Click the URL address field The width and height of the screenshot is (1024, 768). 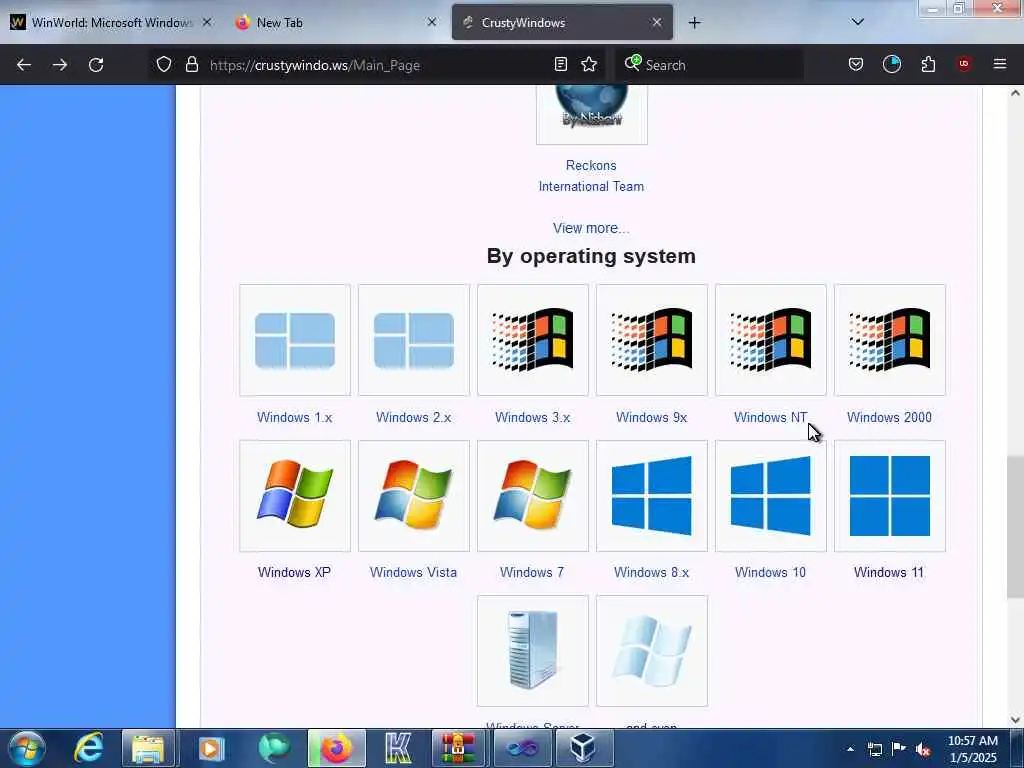[x=379, y=65]
